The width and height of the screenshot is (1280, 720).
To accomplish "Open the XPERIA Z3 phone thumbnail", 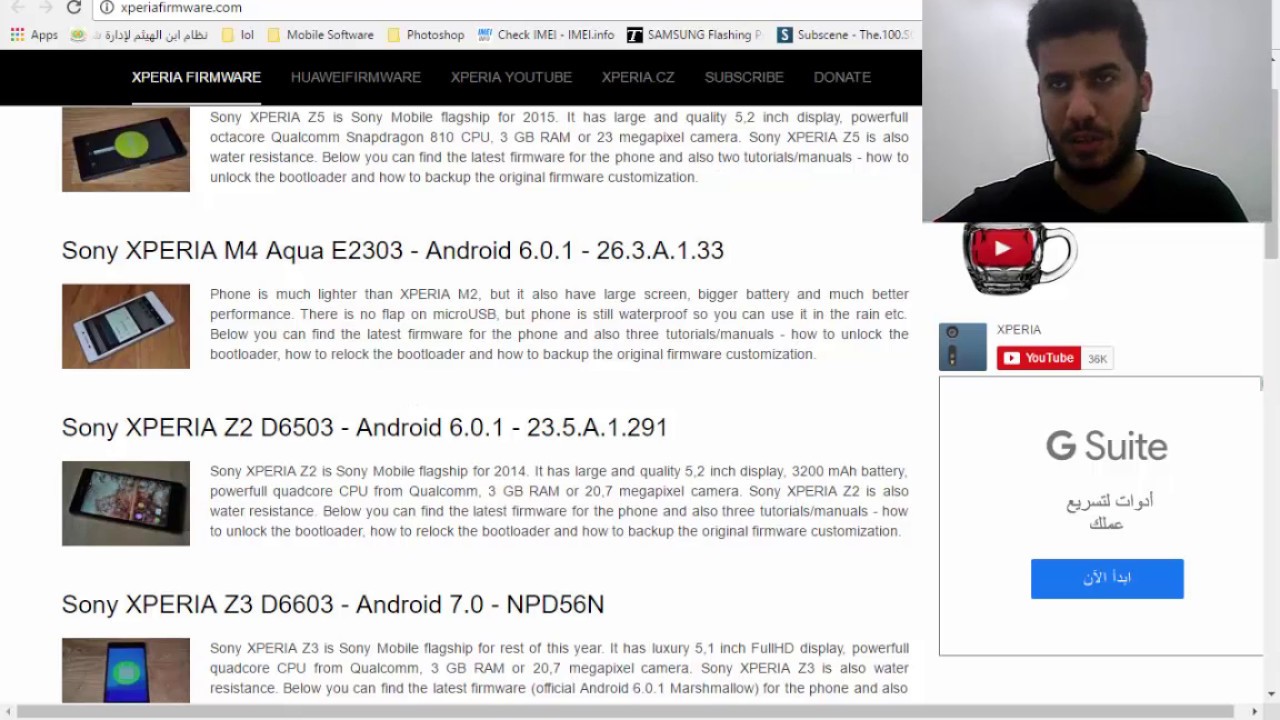I will (x=126, y=671).
